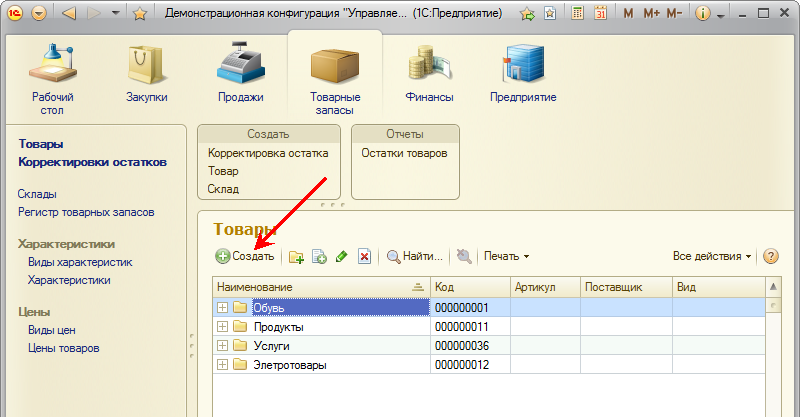Open Цены товаров link in sidebar
The width and height of the screenshot is (800, 417).
[64, 348]
